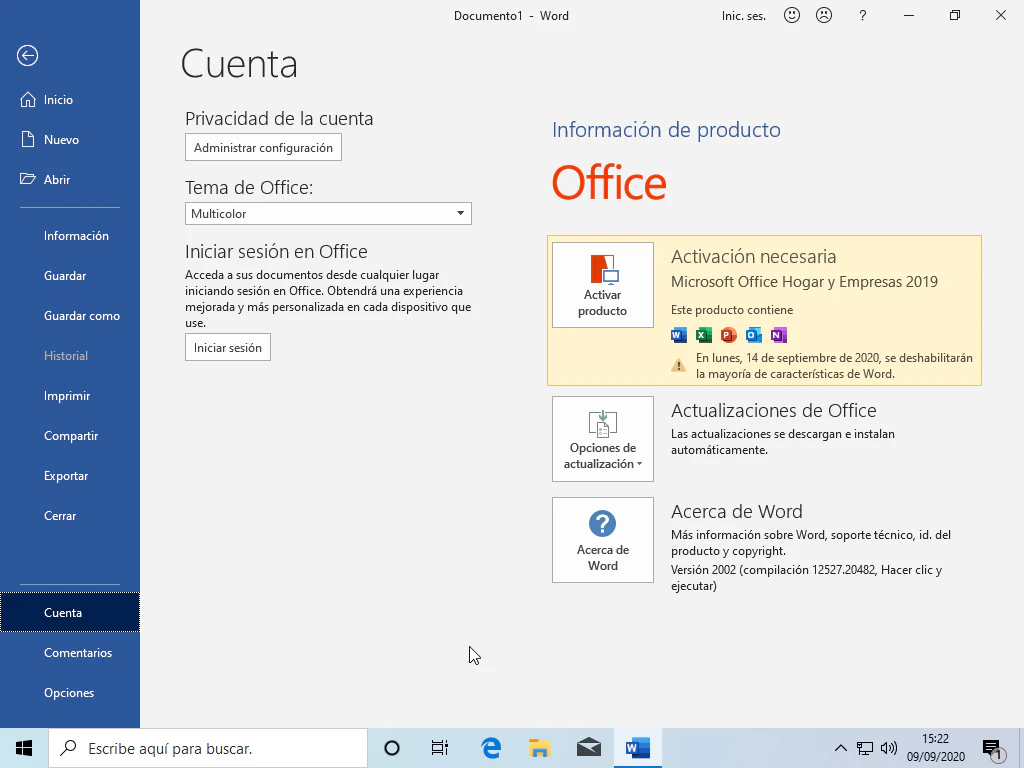
Task: Click the smiley face feedback icon
Action: [x=792, y=15]
